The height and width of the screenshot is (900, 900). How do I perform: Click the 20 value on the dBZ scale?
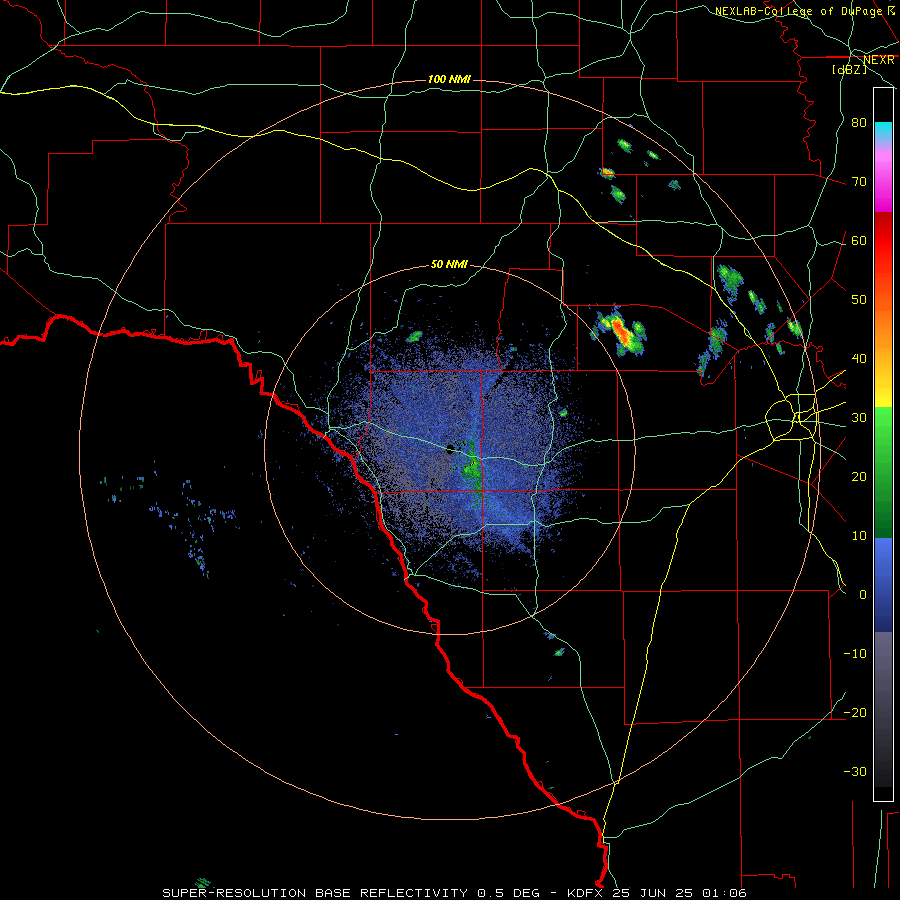pos(859,476)
